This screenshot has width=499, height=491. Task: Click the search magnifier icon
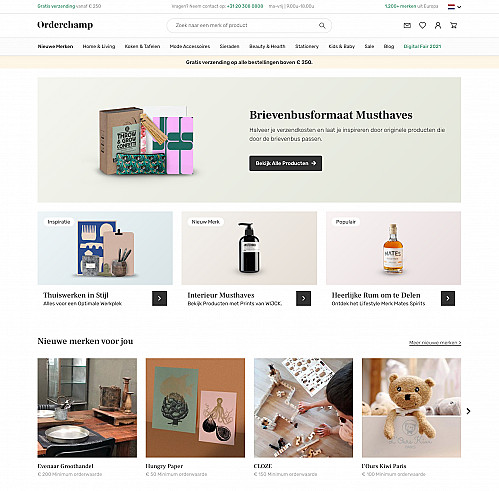tap(322, 25)
